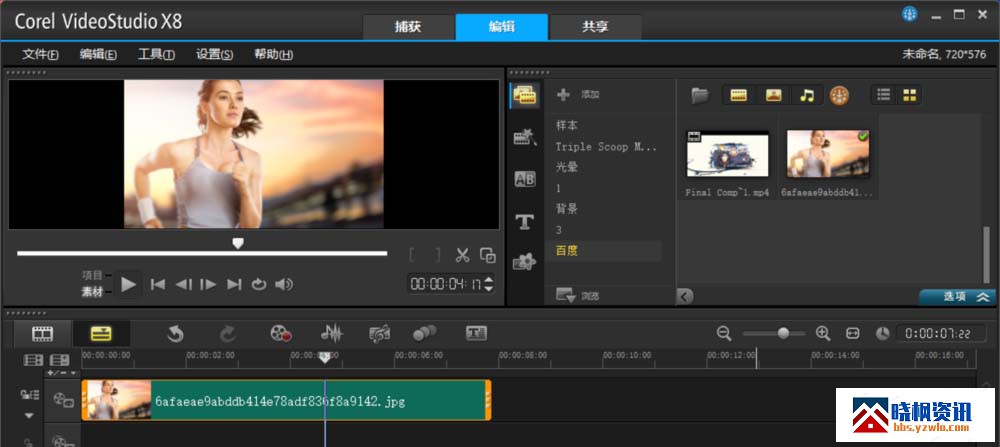Jump to start of preview (Home)
1000x447 pixels.
(x=158, y=284)
